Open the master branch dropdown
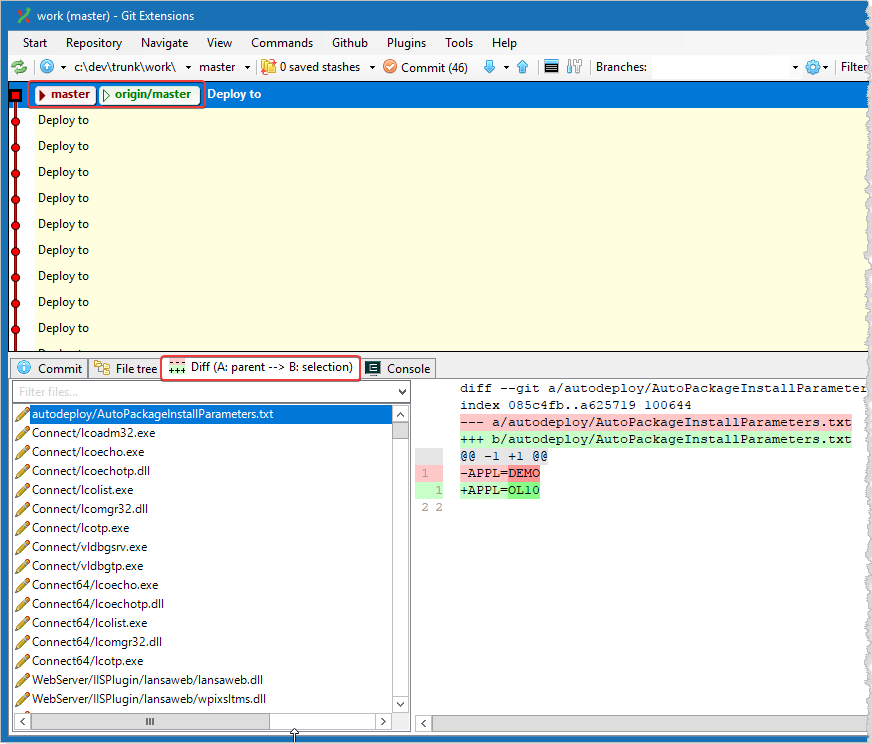The image size is (872, 744). pos(246,67)
